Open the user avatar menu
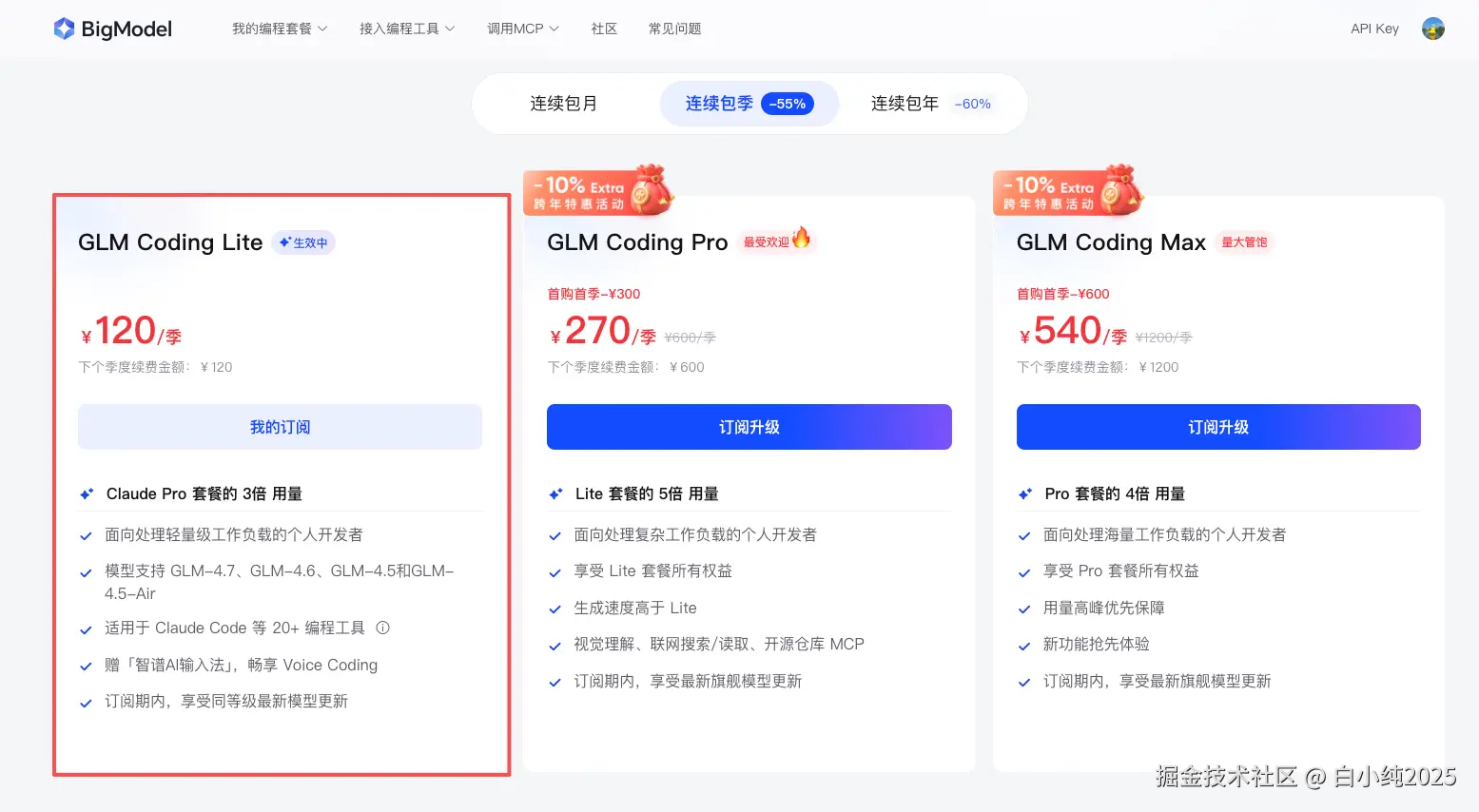Screen dimensions: 1479x812 tap(1432, 29)
